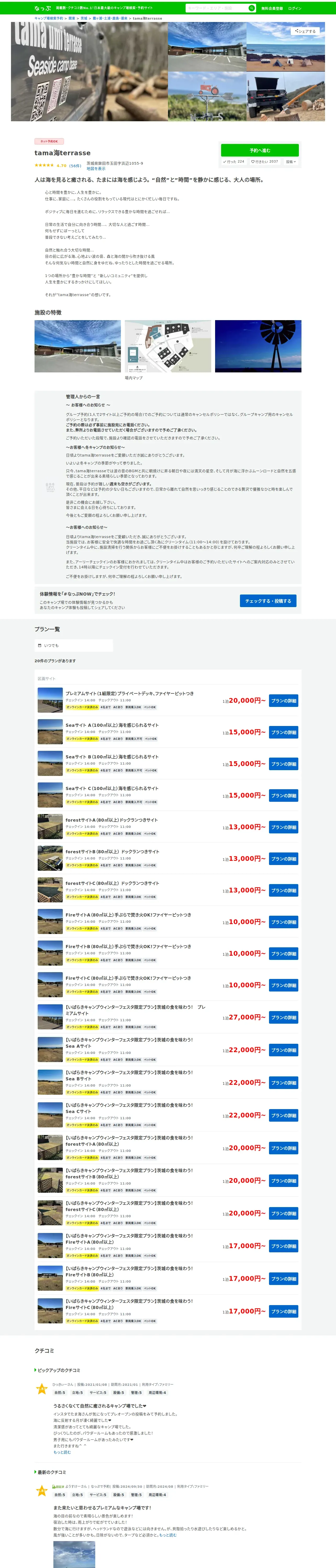Open the thumbnail of the 13,000円 forestサイトA plan
336x1568 pixels.
(x=50, y=827)
